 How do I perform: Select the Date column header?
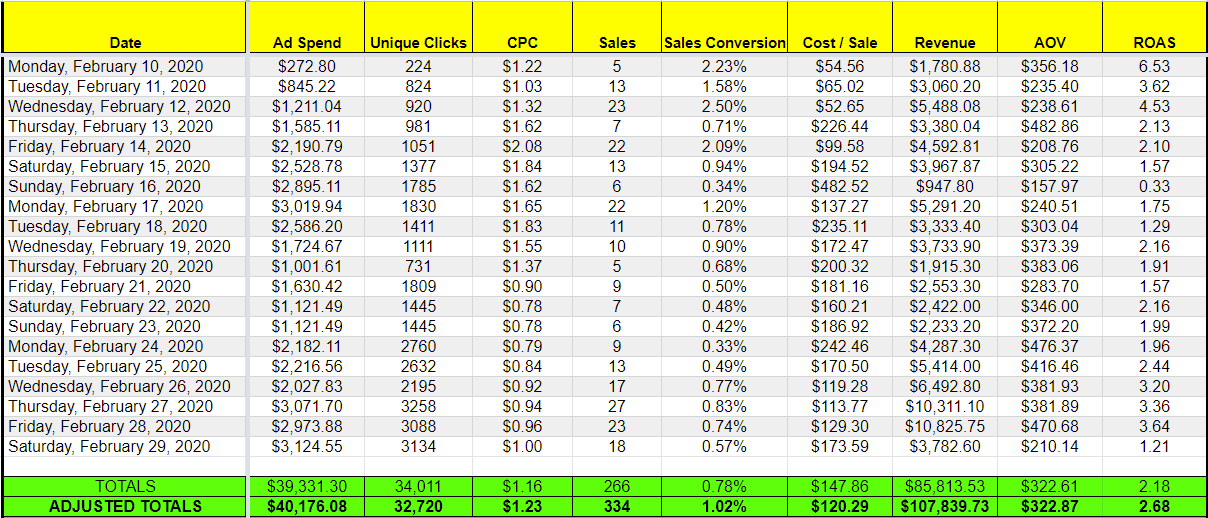(125, 28)
